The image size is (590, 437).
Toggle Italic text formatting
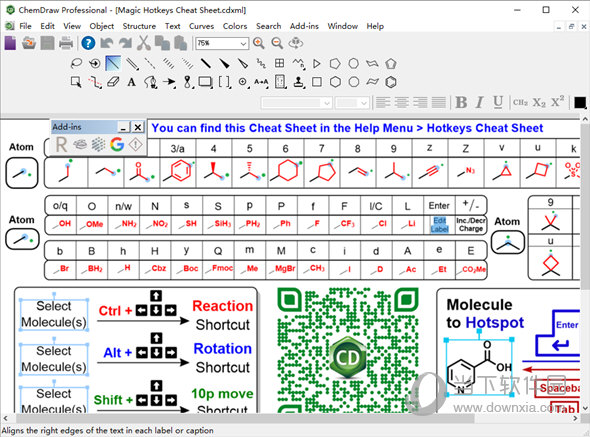click(x=479, y=102)
